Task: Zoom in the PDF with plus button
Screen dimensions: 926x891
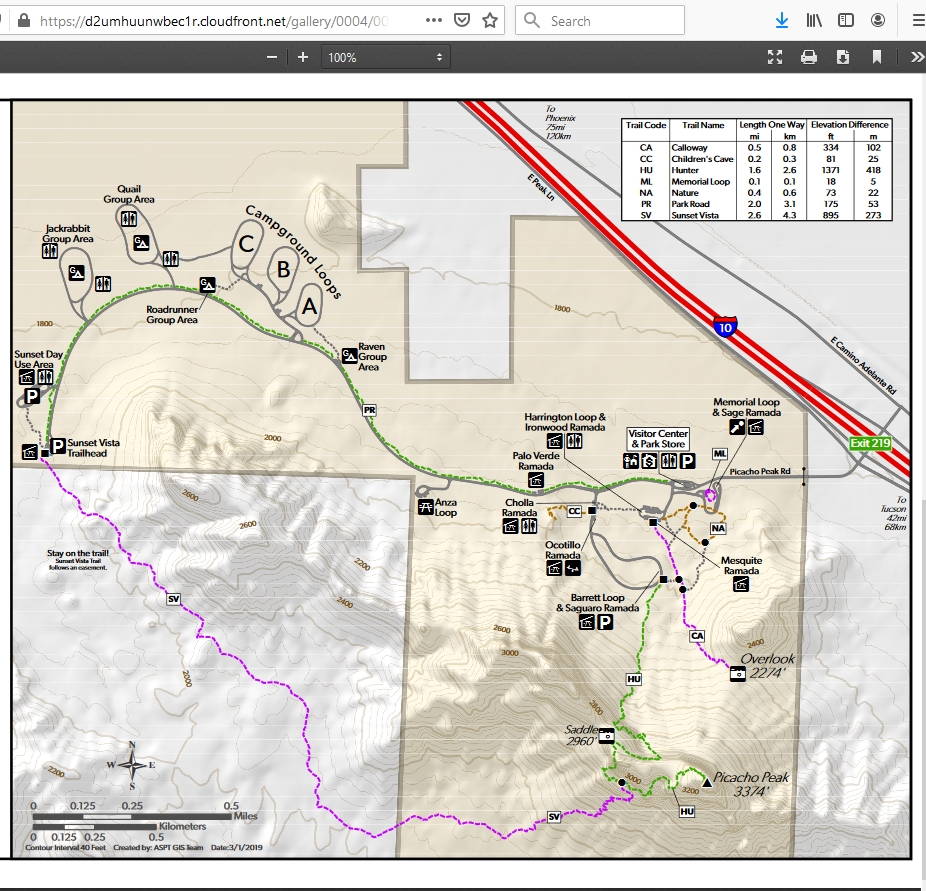Action: point(303,58)
